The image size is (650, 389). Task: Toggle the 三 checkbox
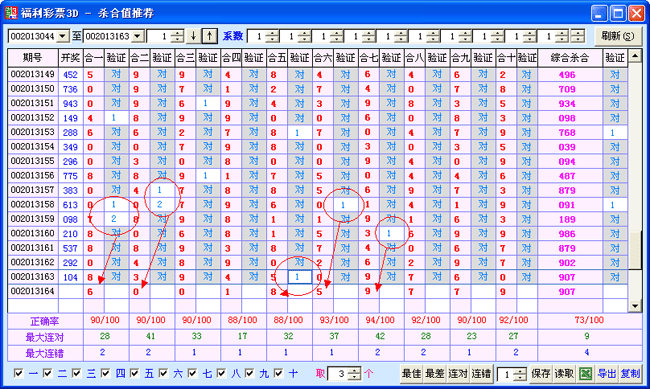[76, 373]
